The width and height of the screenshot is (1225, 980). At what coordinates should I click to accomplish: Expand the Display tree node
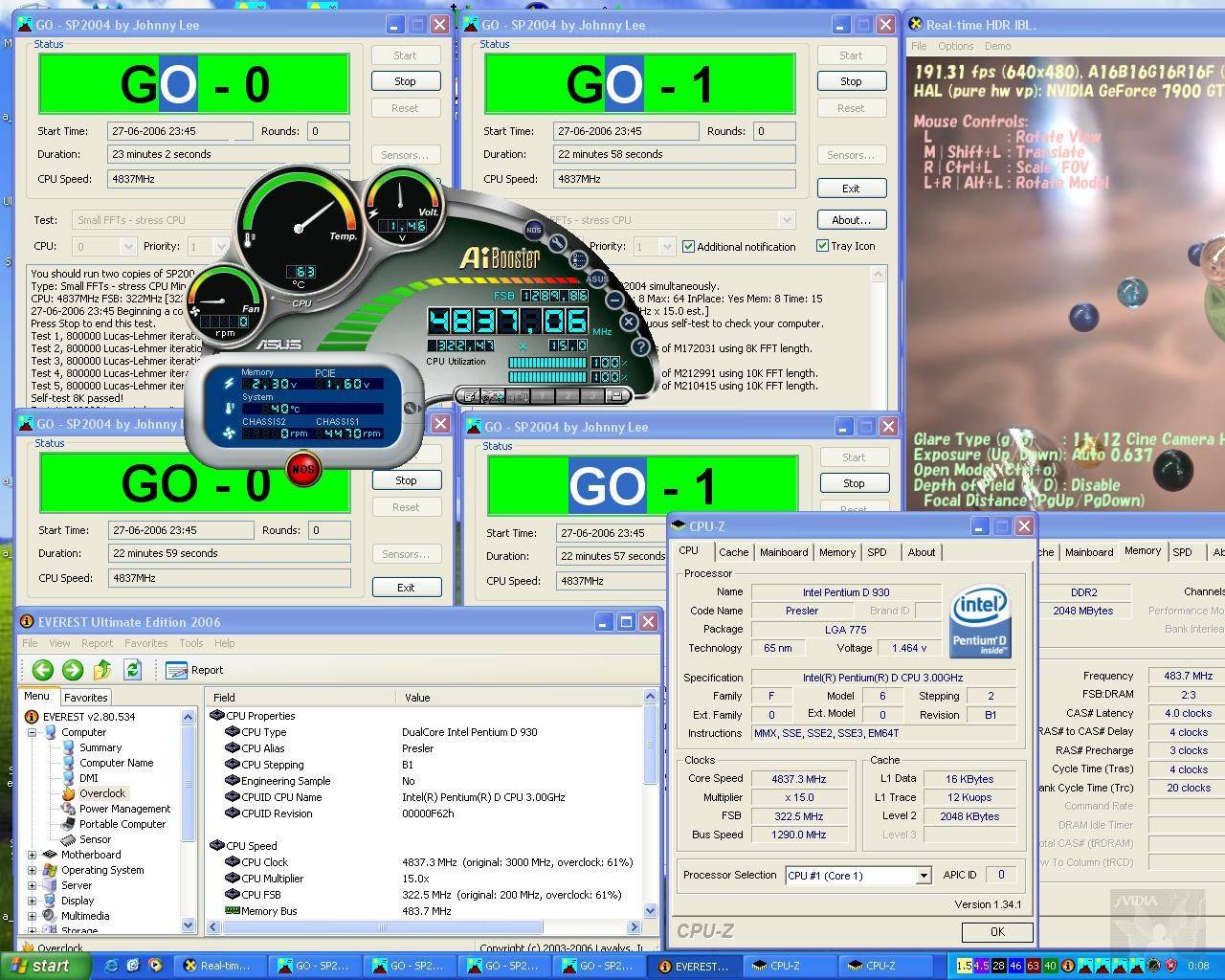coord(32,901)
